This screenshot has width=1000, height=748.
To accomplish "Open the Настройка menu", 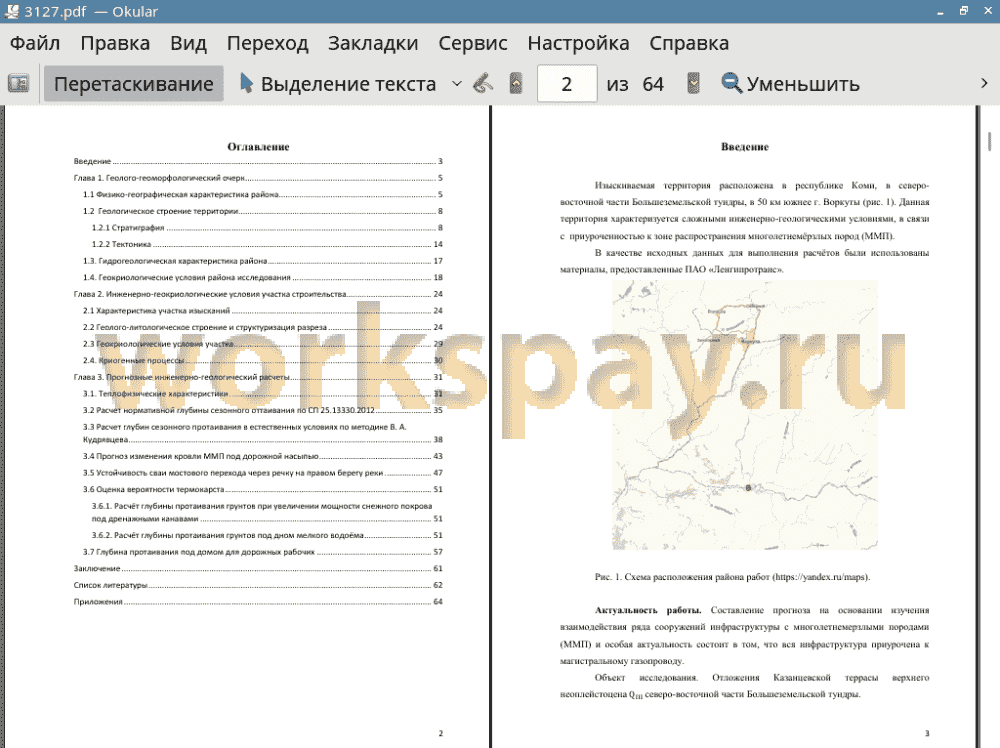I will pyautogui.click(x=578, y=43).
